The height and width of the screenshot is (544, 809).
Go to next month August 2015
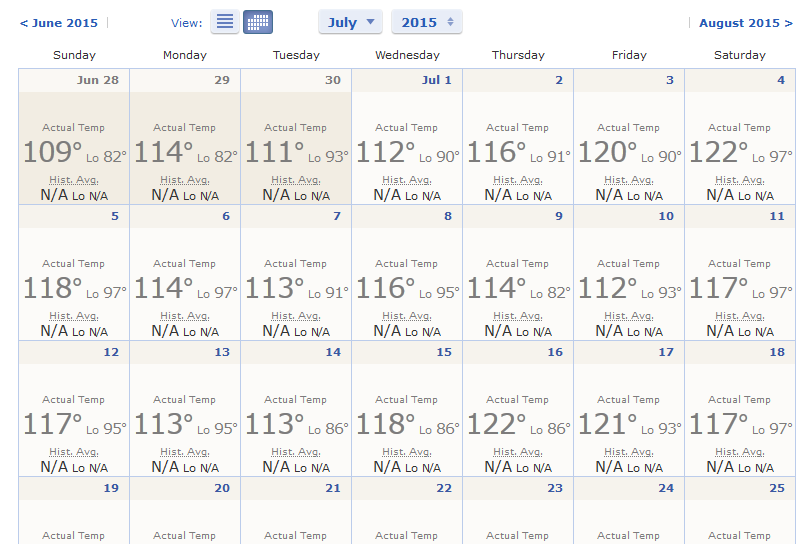745,23
